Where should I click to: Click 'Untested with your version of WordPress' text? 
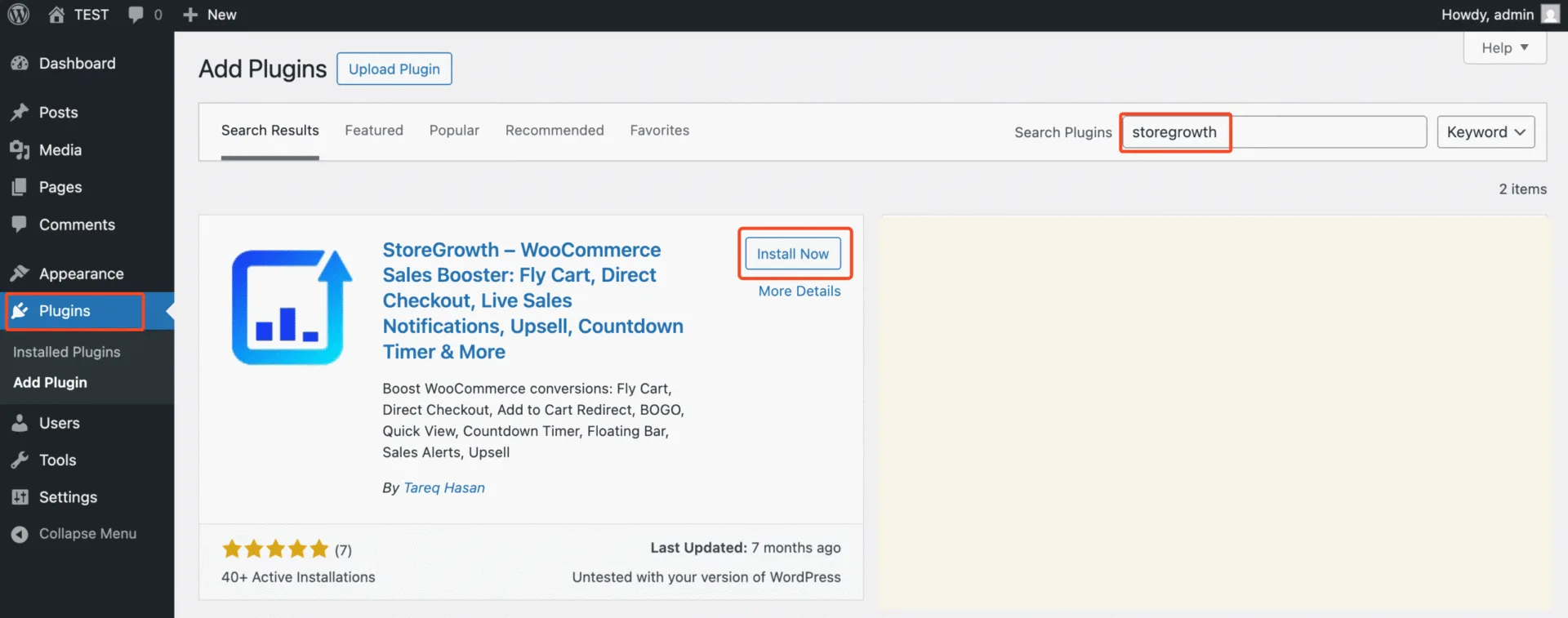click(706, 577)
